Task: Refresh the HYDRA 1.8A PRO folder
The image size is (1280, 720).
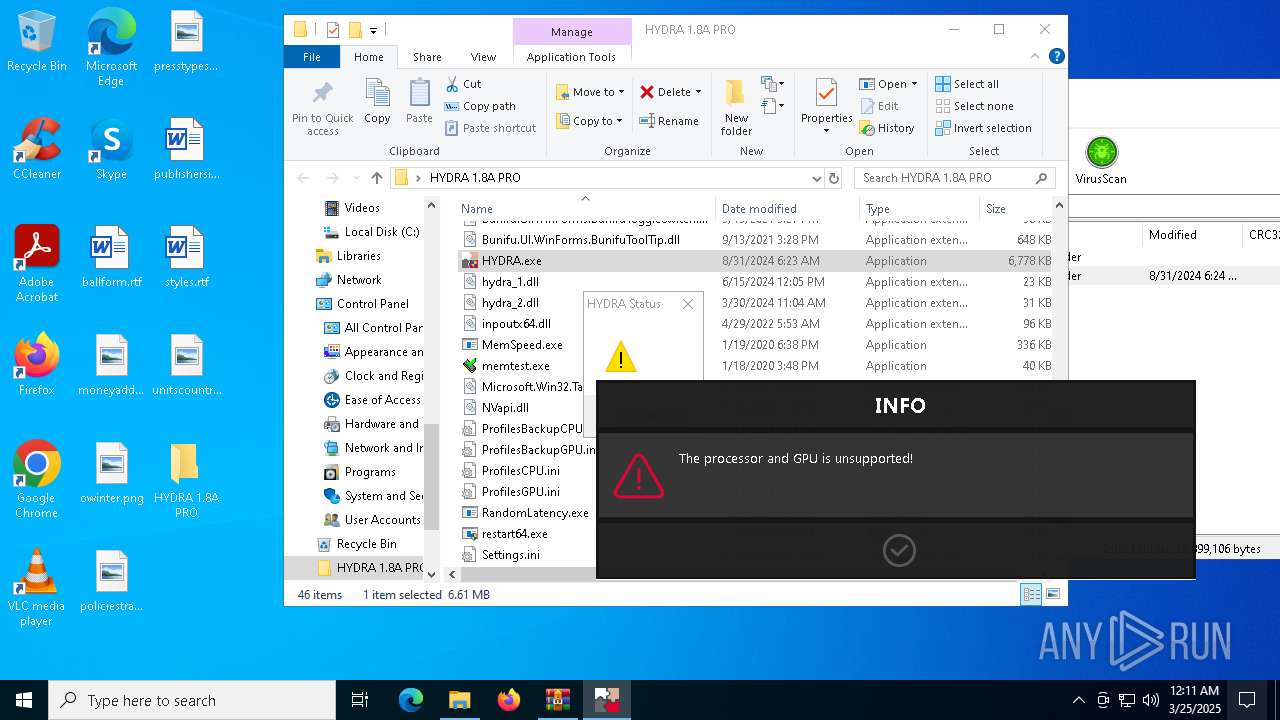Action: [834, 178]
